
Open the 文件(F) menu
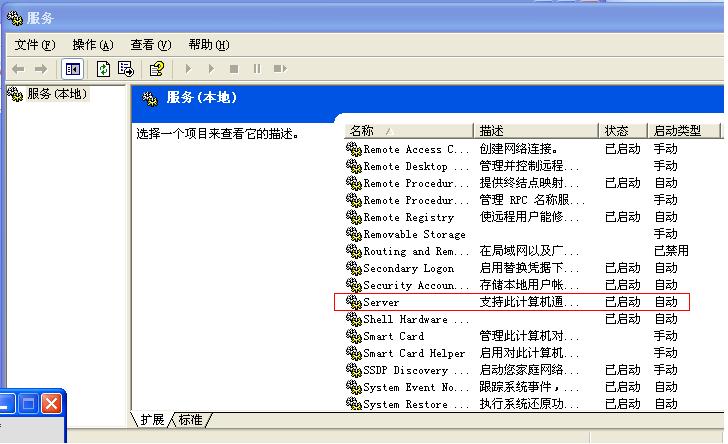coord(33,45)
